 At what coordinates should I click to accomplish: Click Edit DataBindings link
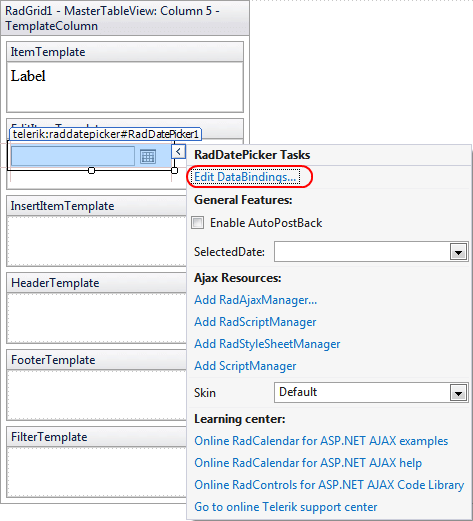(245, 177)
